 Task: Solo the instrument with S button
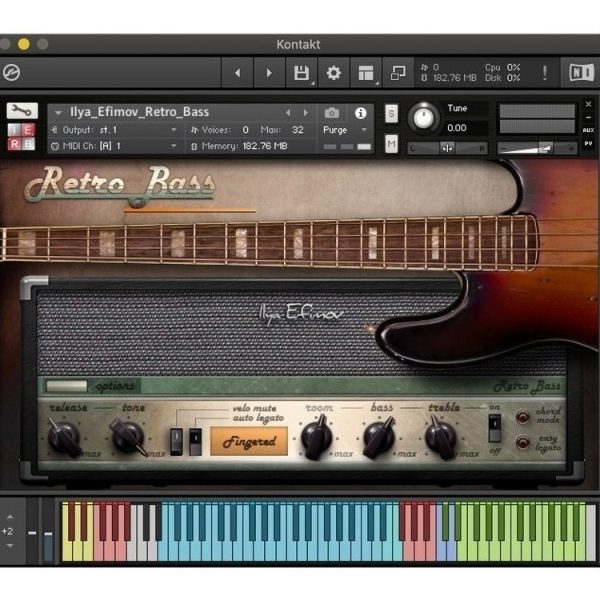click(x=391, y=114)
